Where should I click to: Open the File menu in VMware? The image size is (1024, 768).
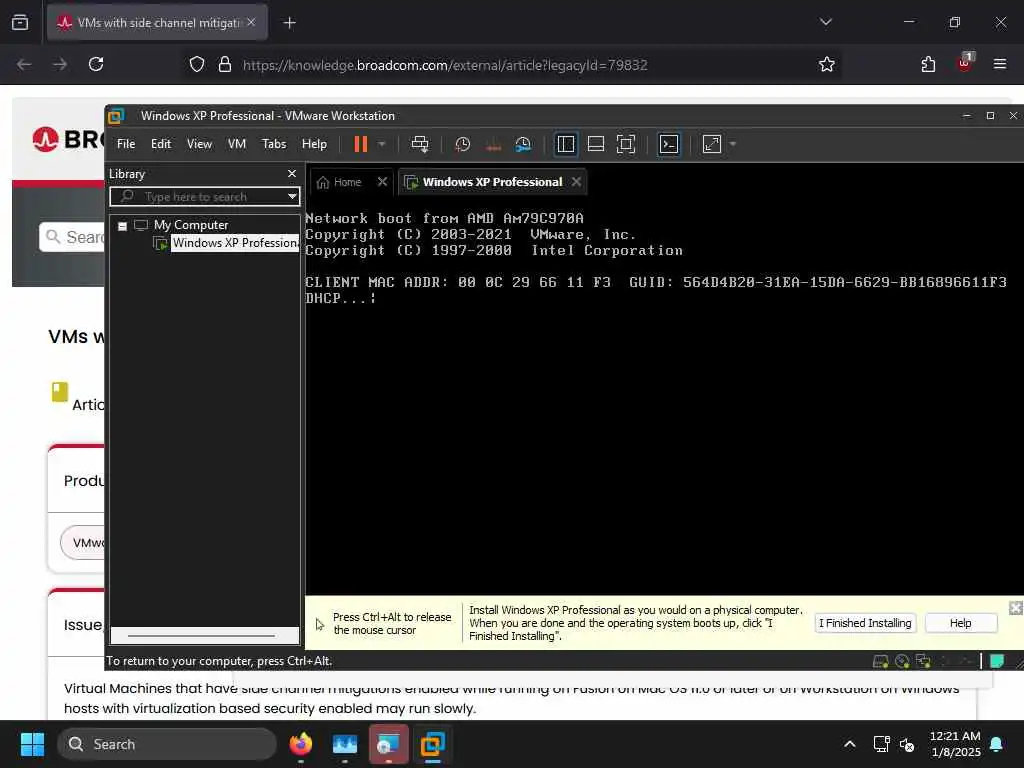coord(126,144)
